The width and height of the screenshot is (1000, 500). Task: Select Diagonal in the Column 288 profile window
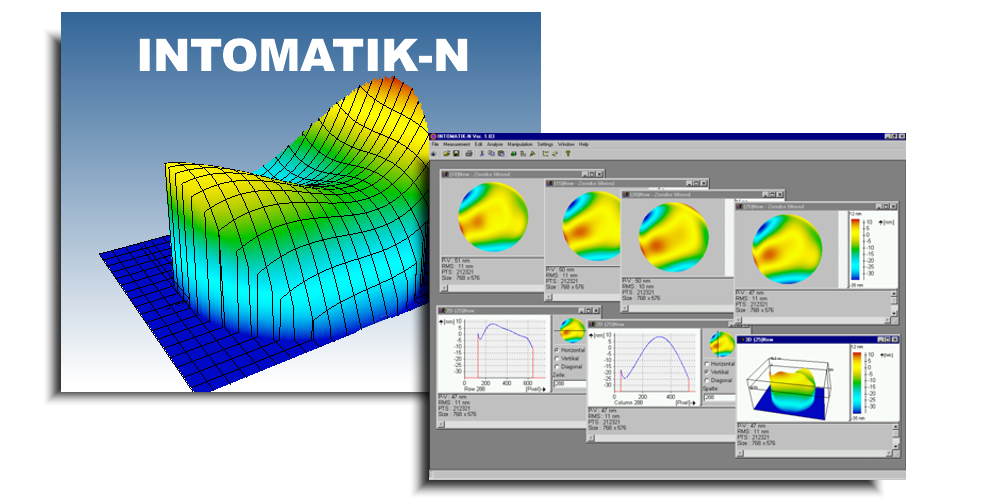[718, 380]
